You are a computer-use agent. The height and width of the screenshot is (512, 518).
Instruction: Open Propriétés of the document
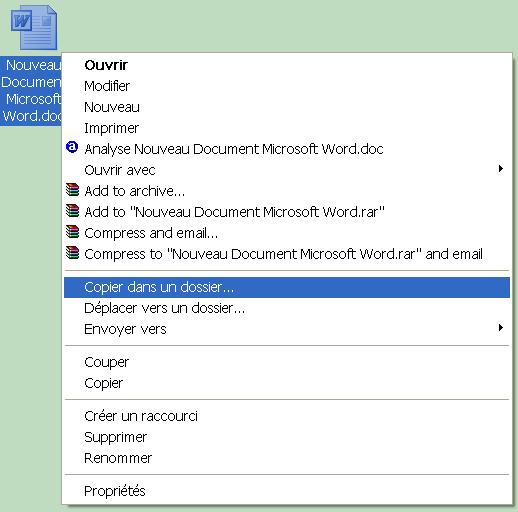[287, 491]
